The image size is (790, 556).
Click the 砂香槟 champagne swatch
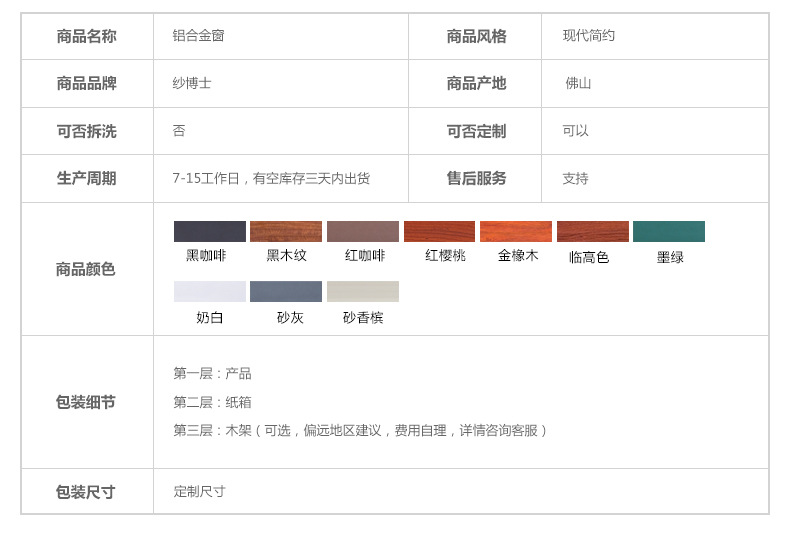coord(363,291)
